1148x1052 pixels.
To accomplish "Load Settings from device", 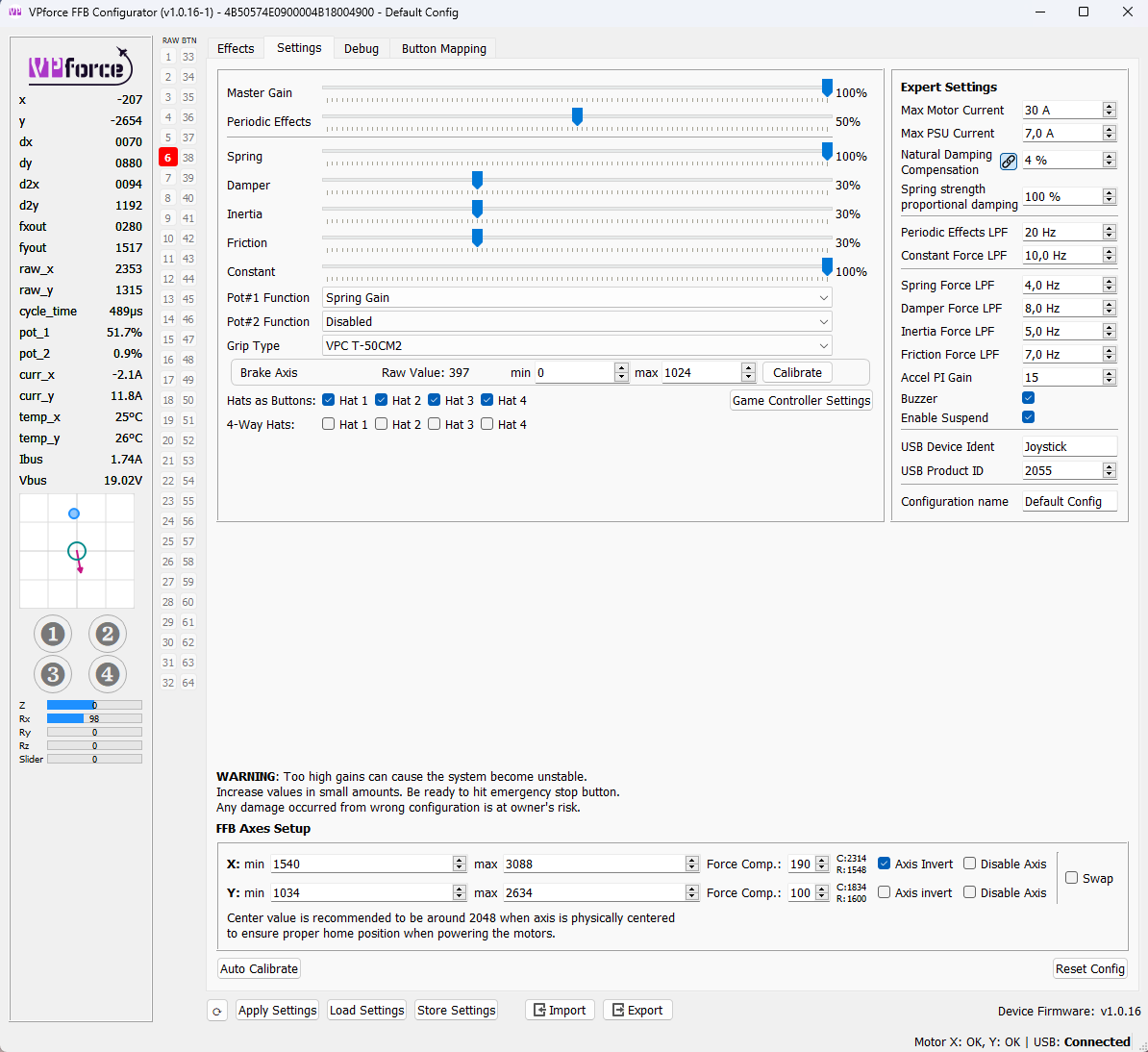I will 367,1011.
